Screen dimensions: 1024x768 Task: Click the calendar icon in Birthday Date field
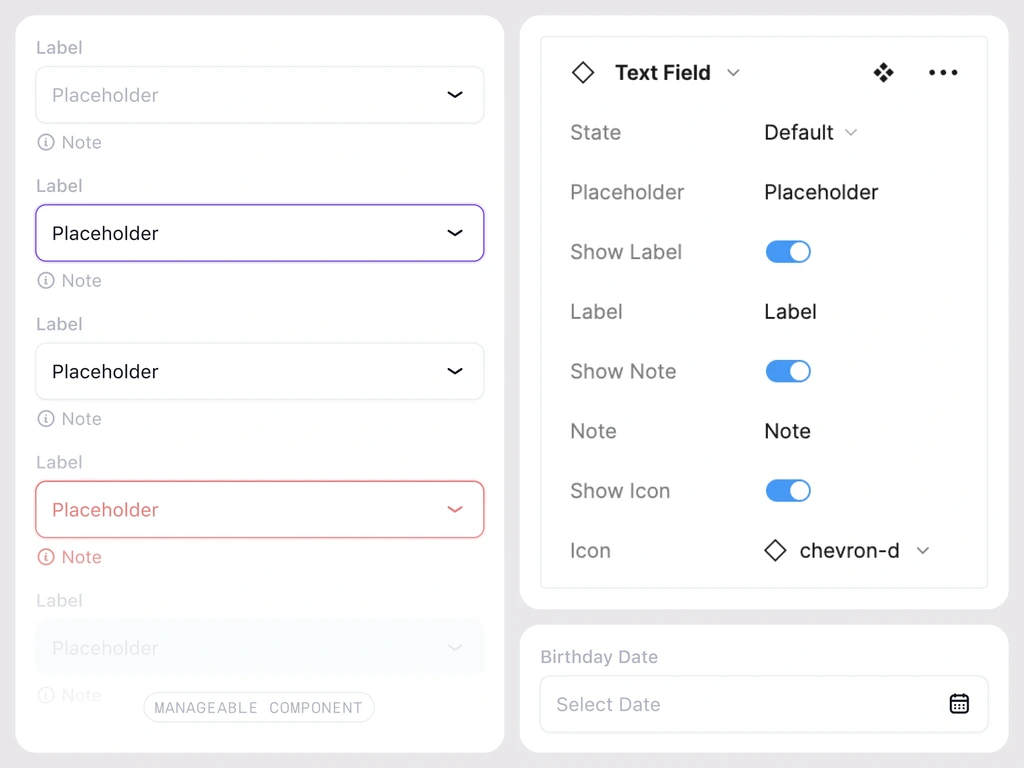(x=959, y=704)
